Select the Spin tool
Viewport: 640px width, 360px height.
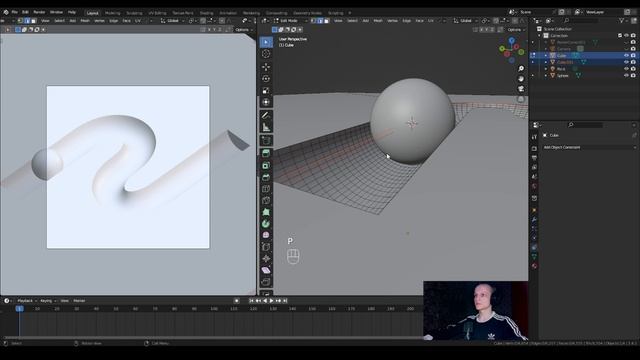[266, 224]
